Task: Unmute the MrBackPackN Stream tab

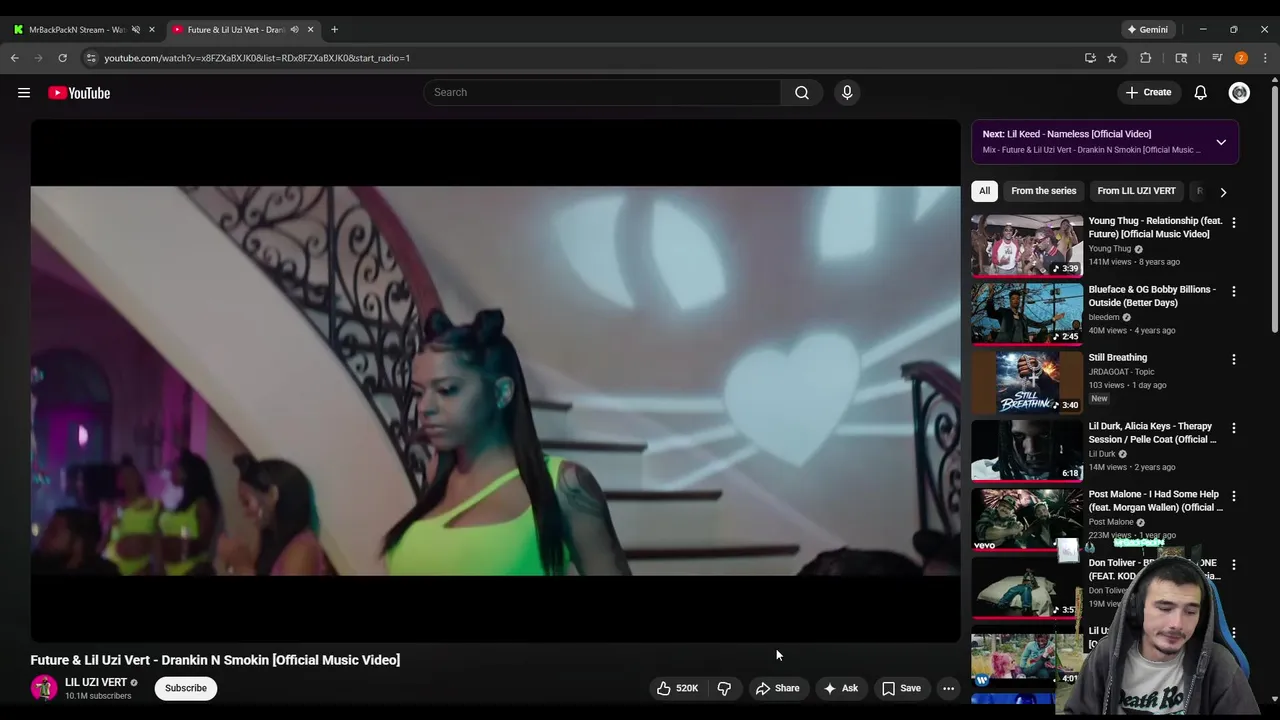Action: [136, 29]
